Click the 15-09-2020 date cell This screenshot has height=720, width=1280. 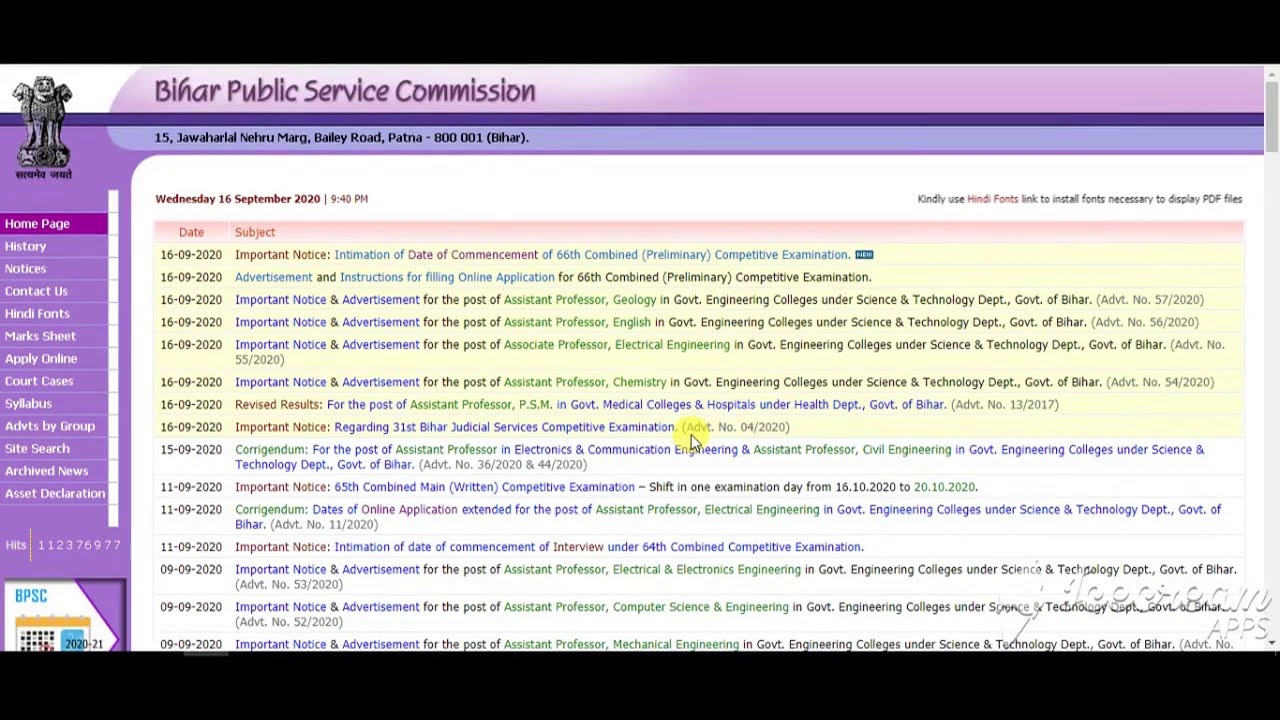pos(191,450)
